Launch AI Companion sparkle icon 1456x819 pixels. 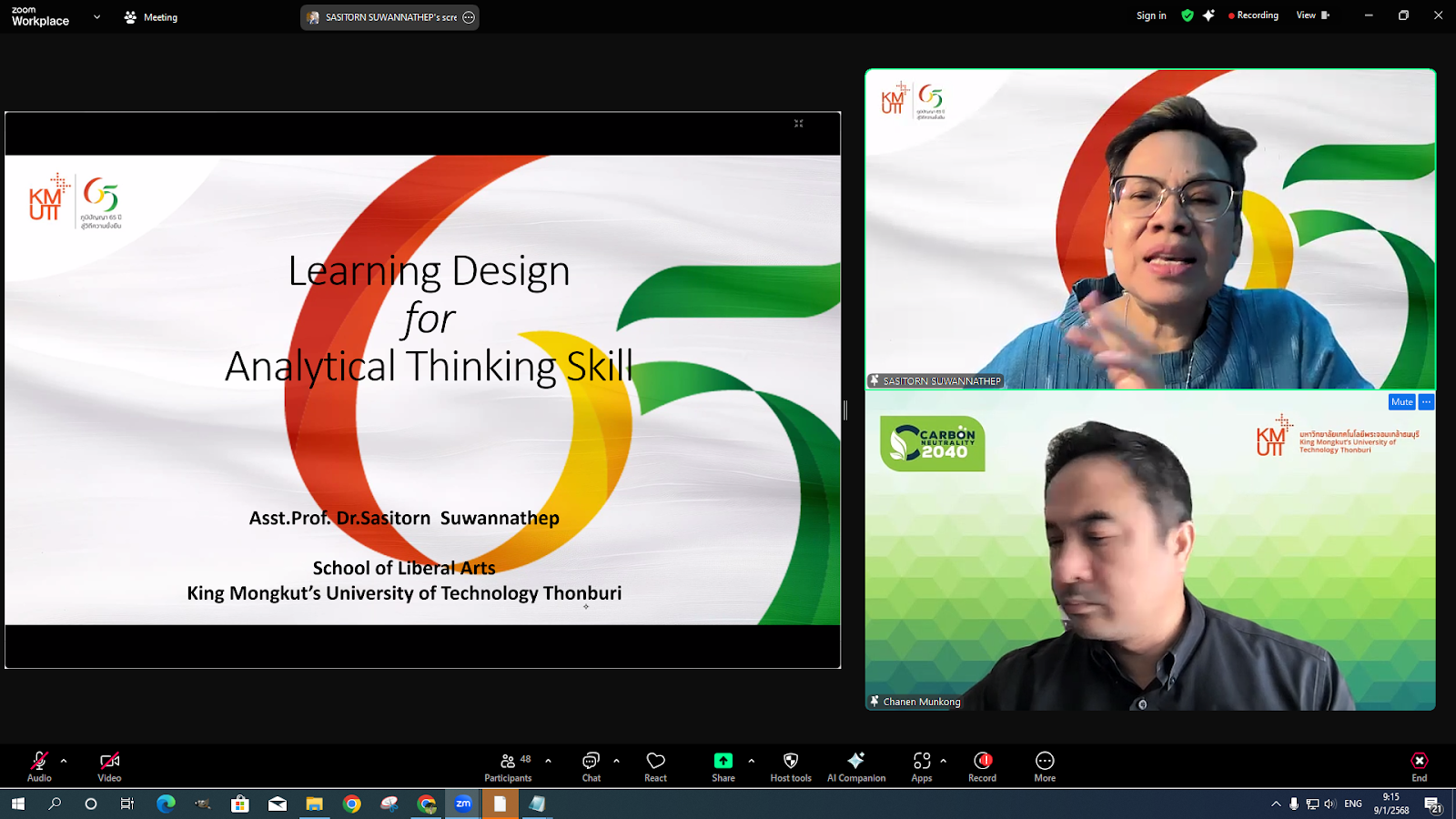(855, 761)
